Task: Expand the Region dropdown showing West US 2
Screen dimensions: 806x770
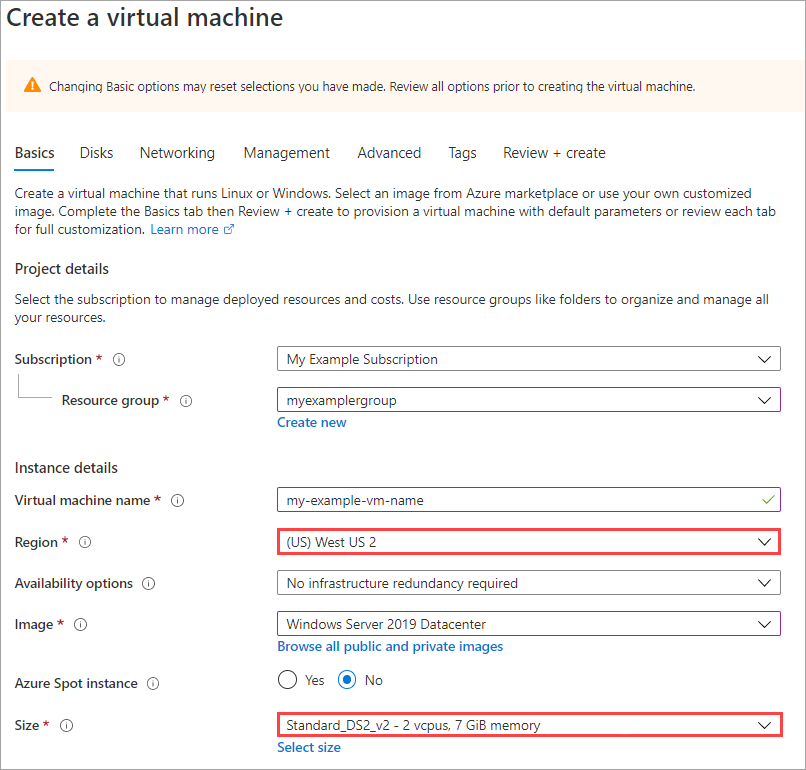Action: 528,542
